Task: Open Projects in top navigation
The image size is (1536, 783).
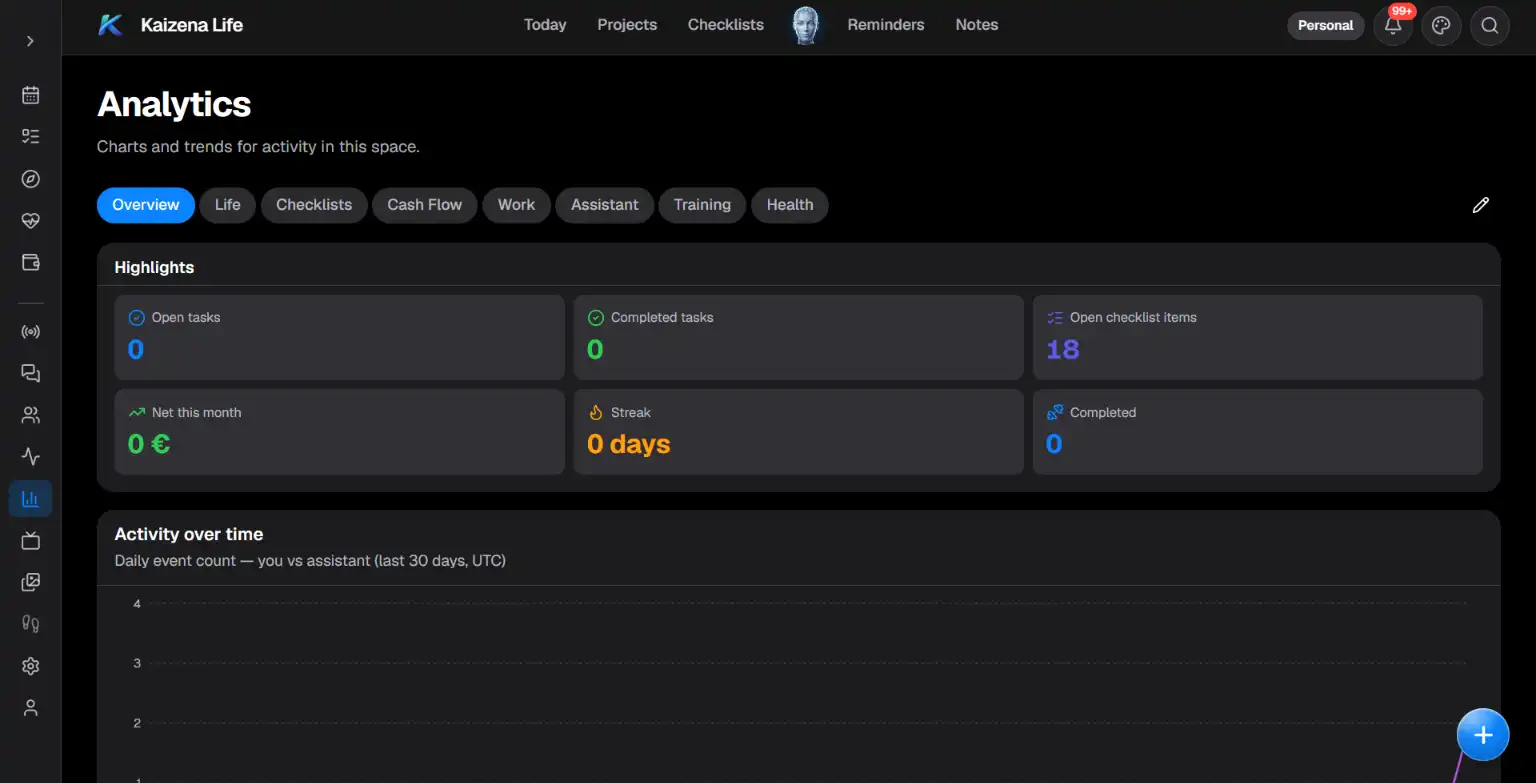Action: tap(627, 25)
